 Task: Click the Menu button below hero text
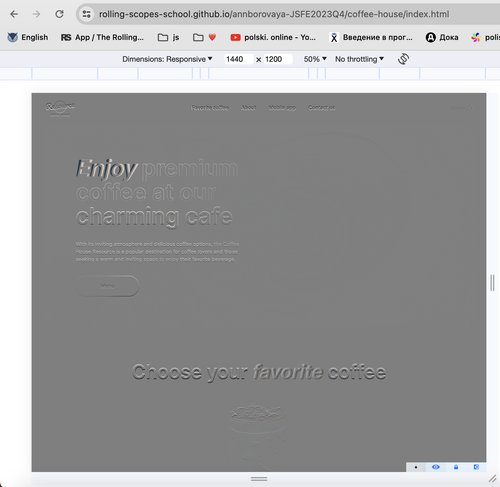click(x=107, y=286)
